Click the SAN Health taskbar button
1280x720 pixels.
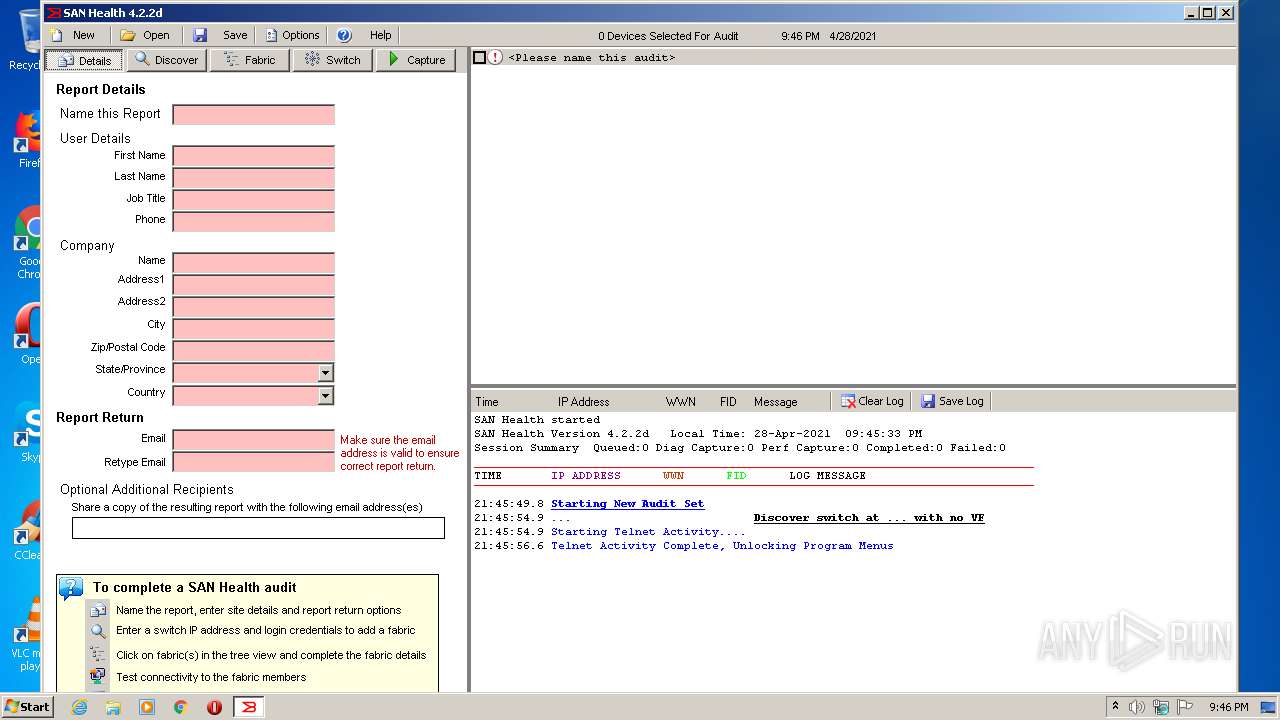249,707
